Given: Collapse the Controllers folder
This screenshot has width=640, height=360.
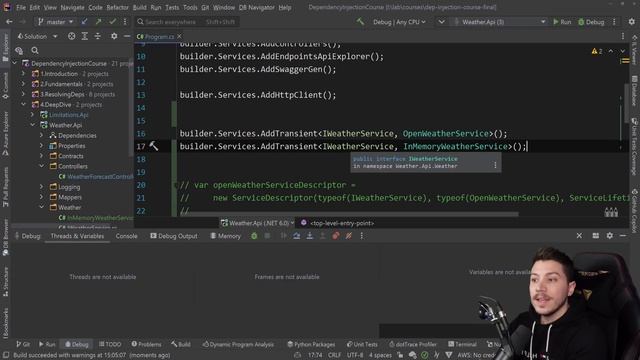Looking at the screenshot, I should click(42, 166).
